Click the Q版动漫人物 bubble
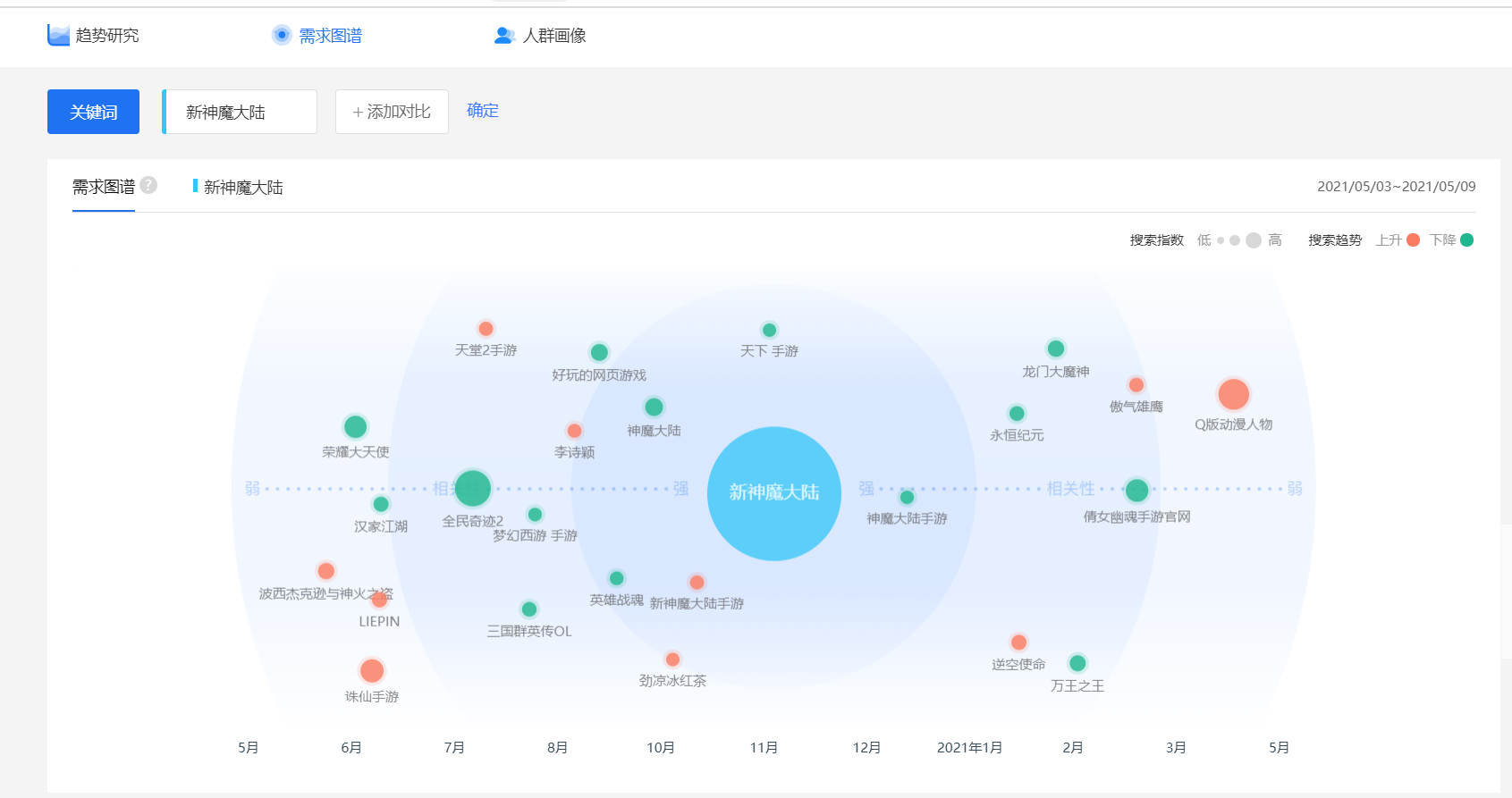 click(x=1233, y=394)
